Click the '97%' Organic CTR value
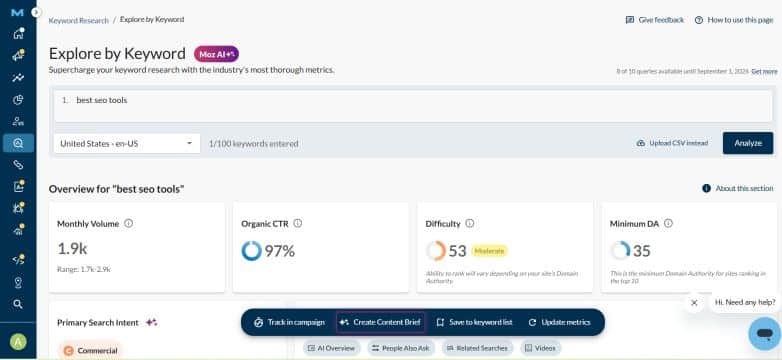 [x=280, y=251]
